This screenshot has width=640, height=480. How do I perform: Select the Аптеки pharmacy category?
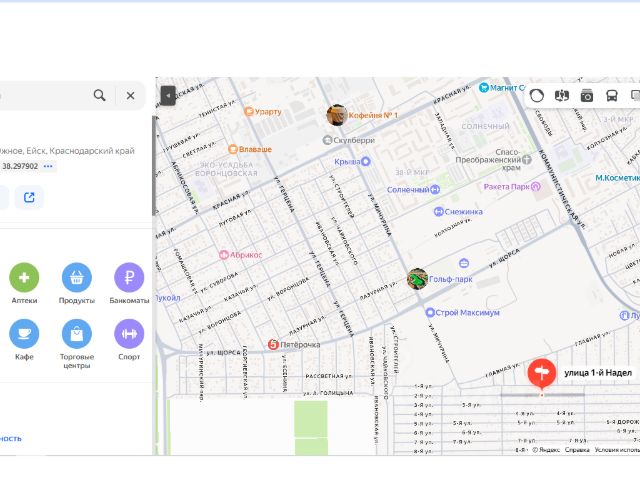click(24, 278)
